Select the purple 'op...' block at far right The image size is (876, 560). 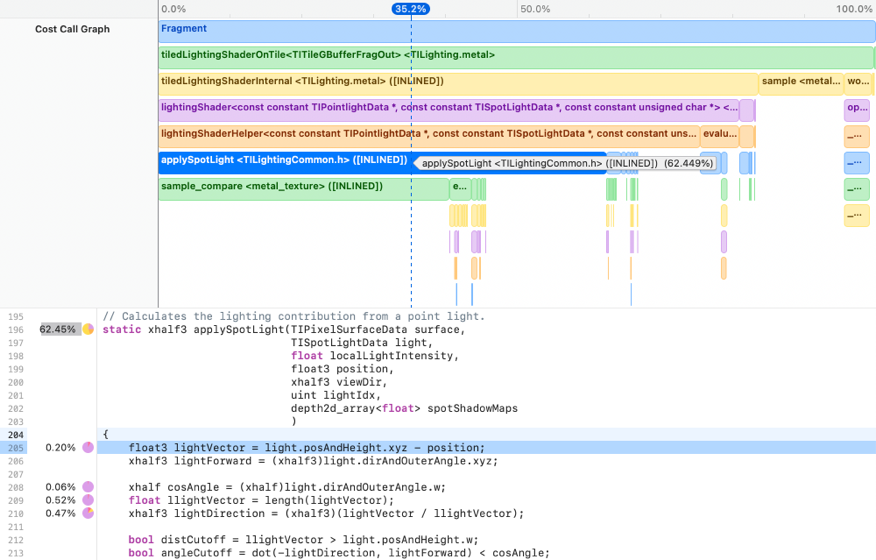(x=857, y=108)
